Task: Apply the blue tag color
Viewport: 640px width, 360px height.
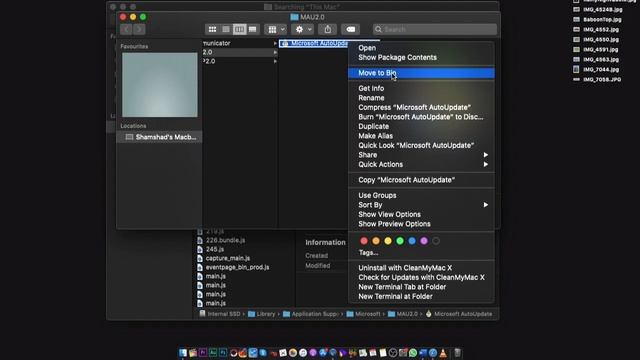Action: click(412, 241)
